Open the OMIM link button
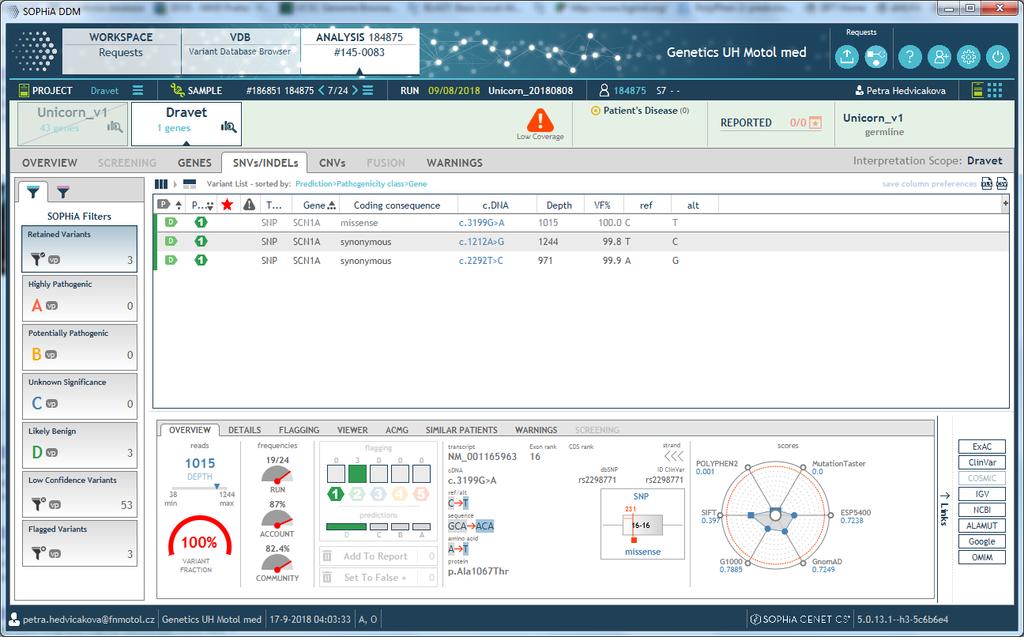Viewport: 1024px width, 637px height. [x=982, y=557]
